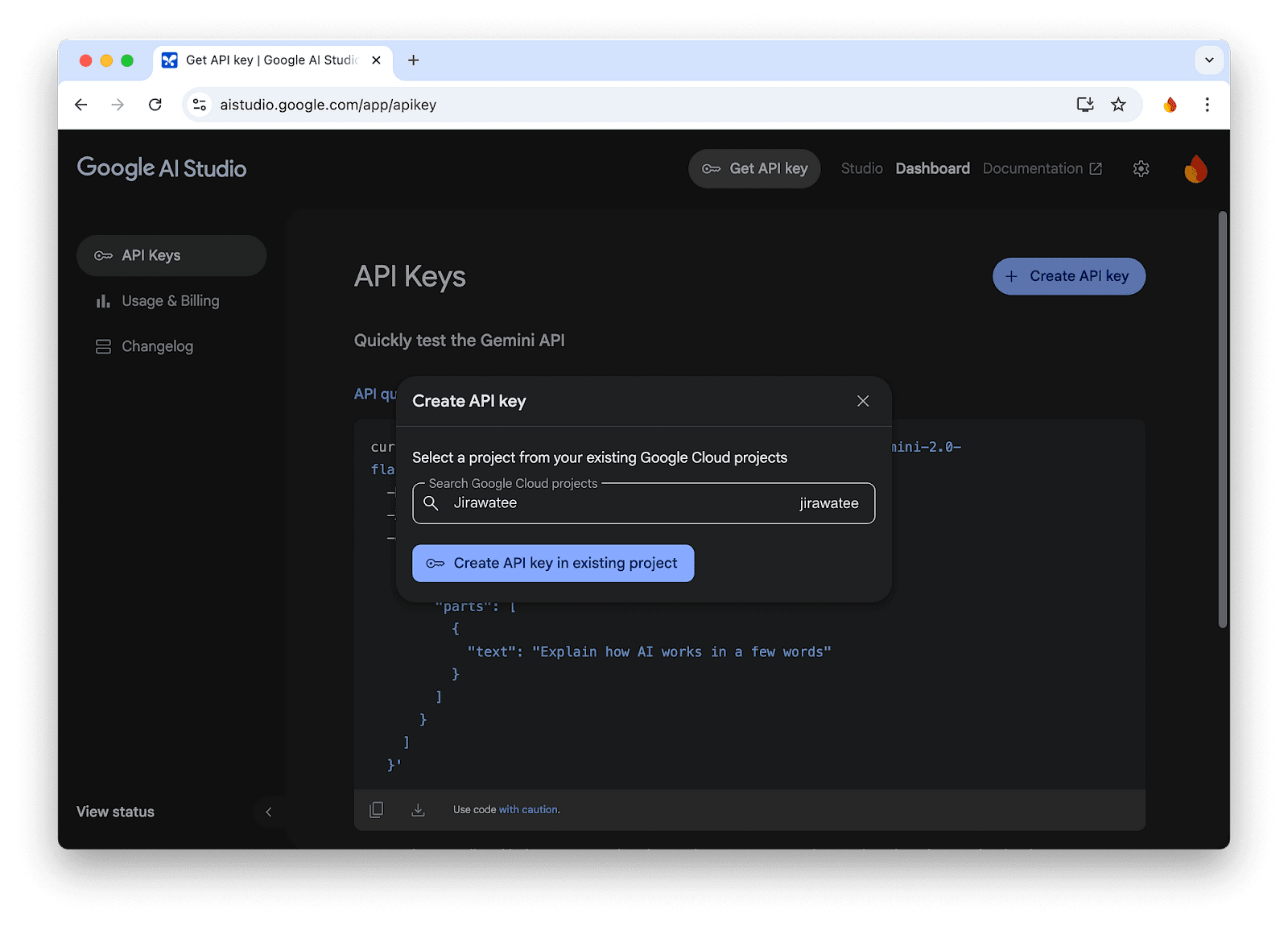1288x926 pixels.
Task: Collapse the sidebar with the chevron
Action: point(269,812)
